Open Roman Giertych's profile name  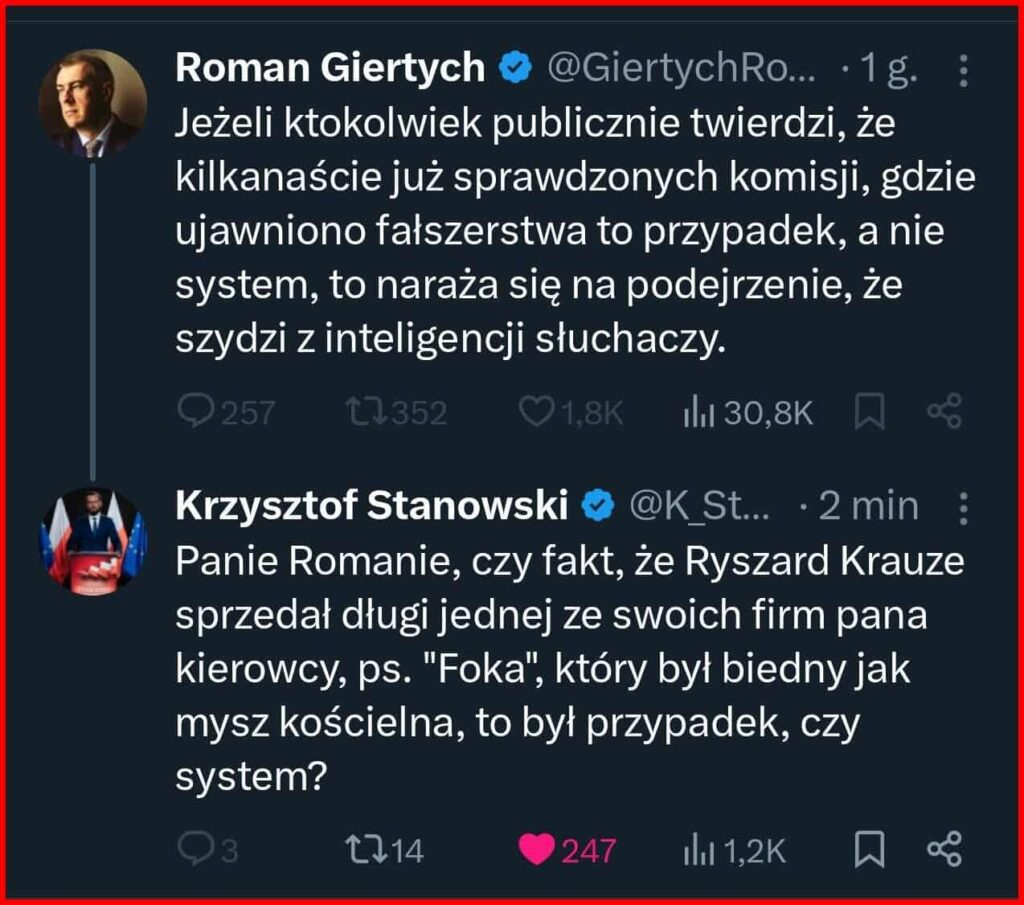[x=330, y=68]
